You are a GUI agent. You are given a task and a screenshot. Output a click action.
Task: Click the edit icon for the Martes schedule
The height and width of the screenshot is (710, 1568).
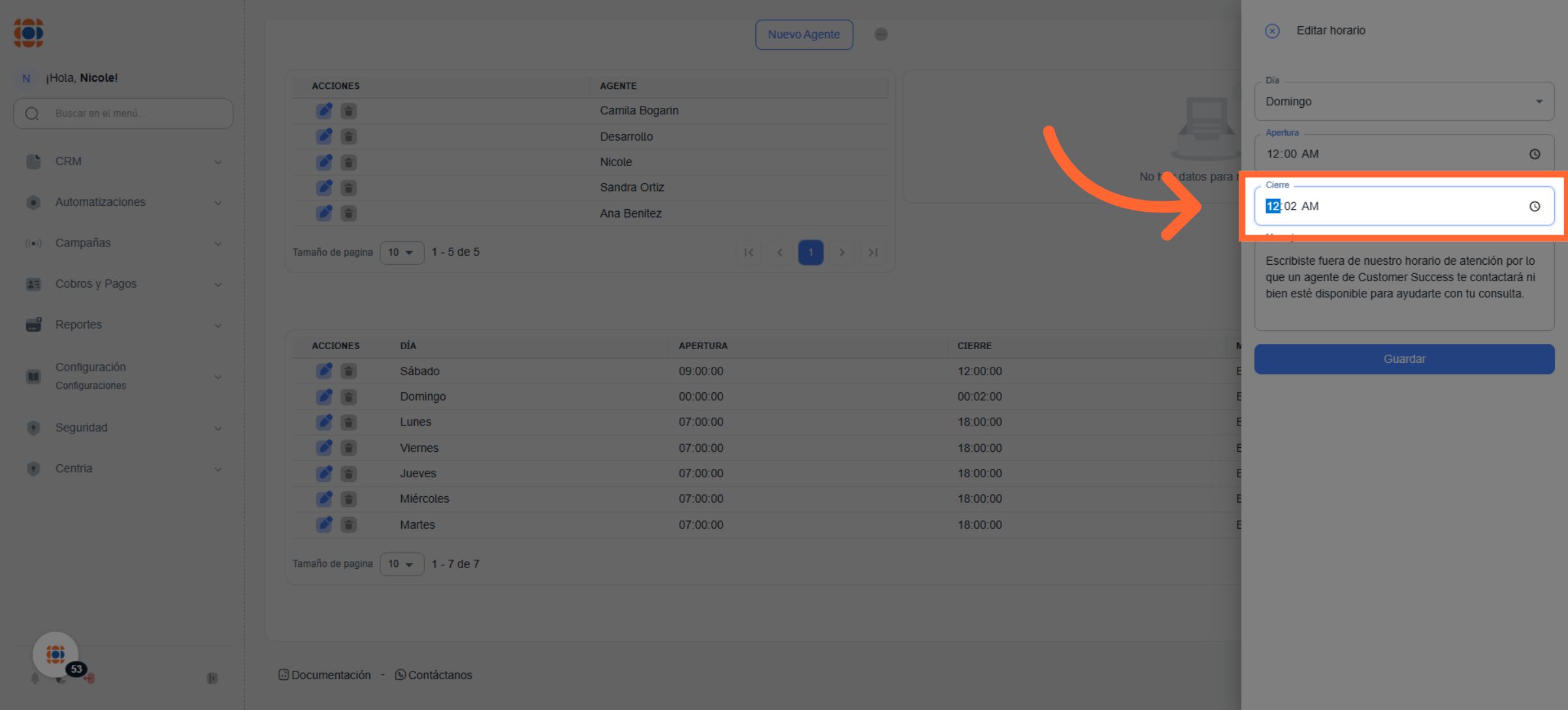click(x=324, y=525)
